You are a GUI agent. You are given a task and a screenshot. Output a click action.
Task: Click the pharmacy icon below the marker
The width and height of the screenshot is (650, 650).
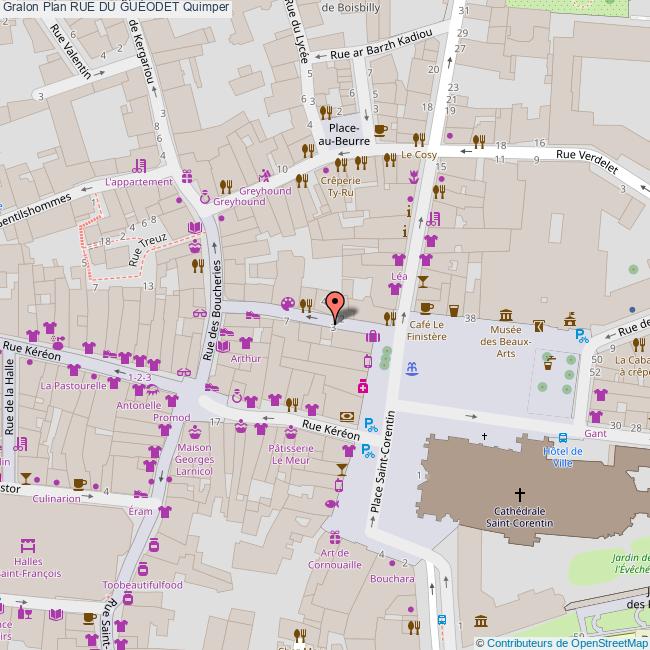tap(363, 386)
